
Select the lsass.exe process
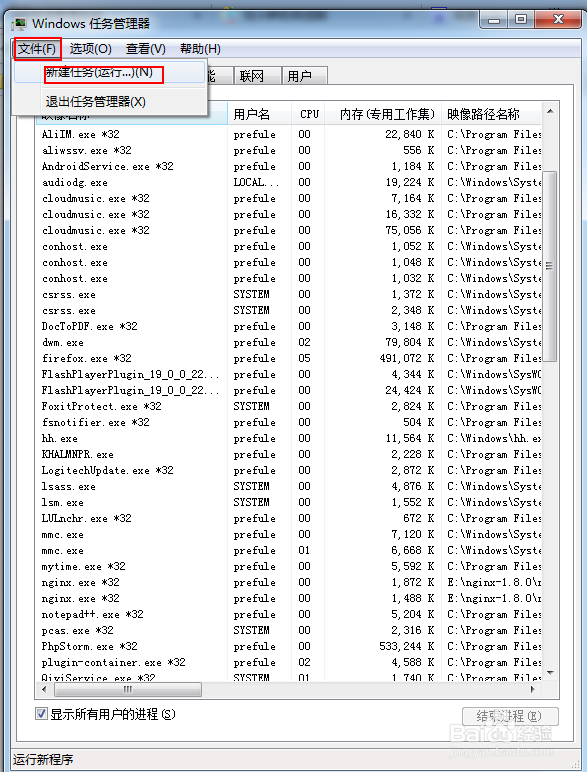coord(289,486)
